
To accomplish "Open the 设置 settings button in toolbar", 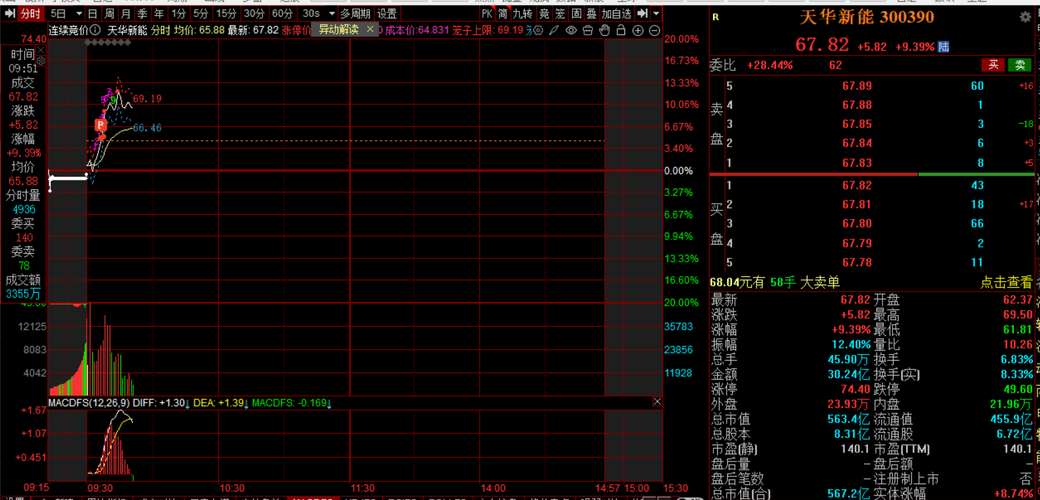I will (387, 14).
